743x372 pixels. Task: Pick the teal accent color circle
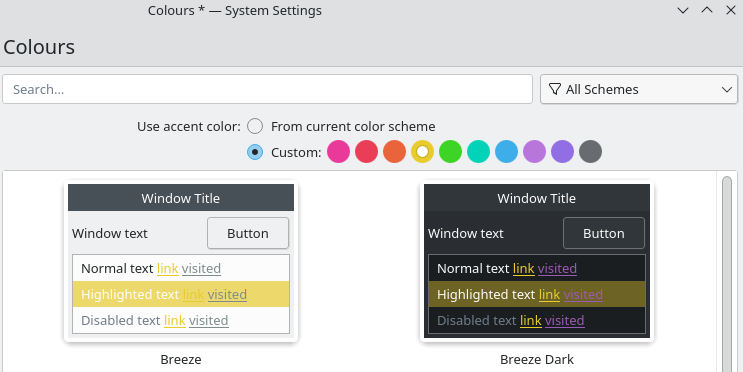tap(478, 152)
